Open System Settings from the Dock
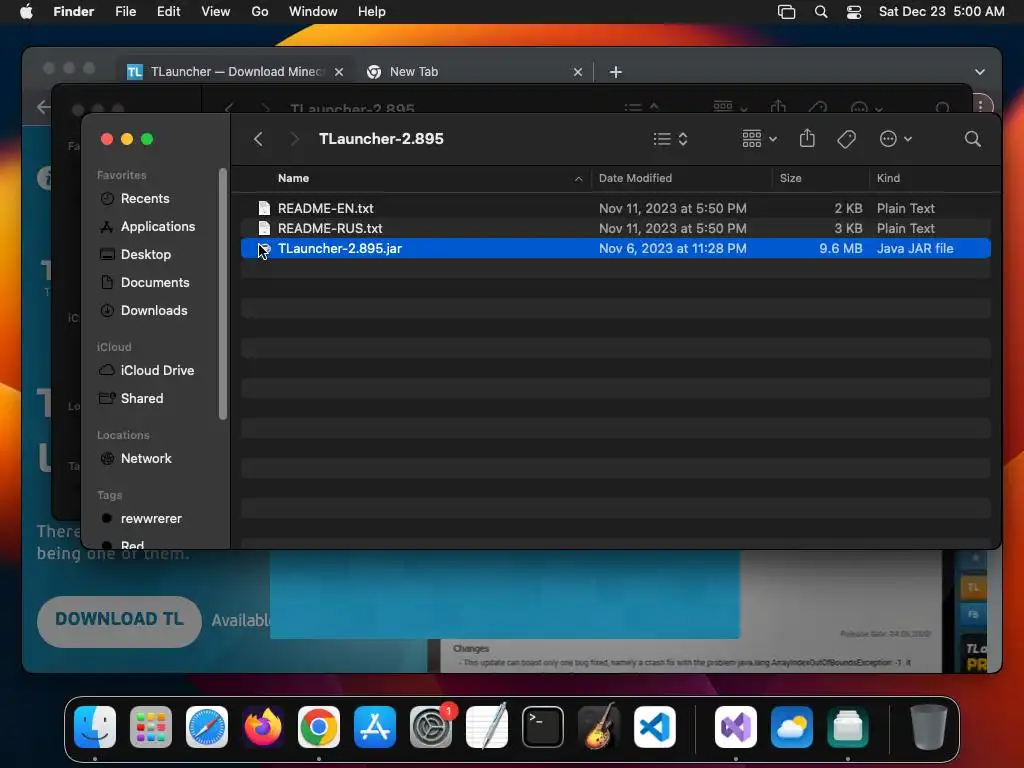The height and width of the screenshot is (768, 1024). (x=431, y=727)
